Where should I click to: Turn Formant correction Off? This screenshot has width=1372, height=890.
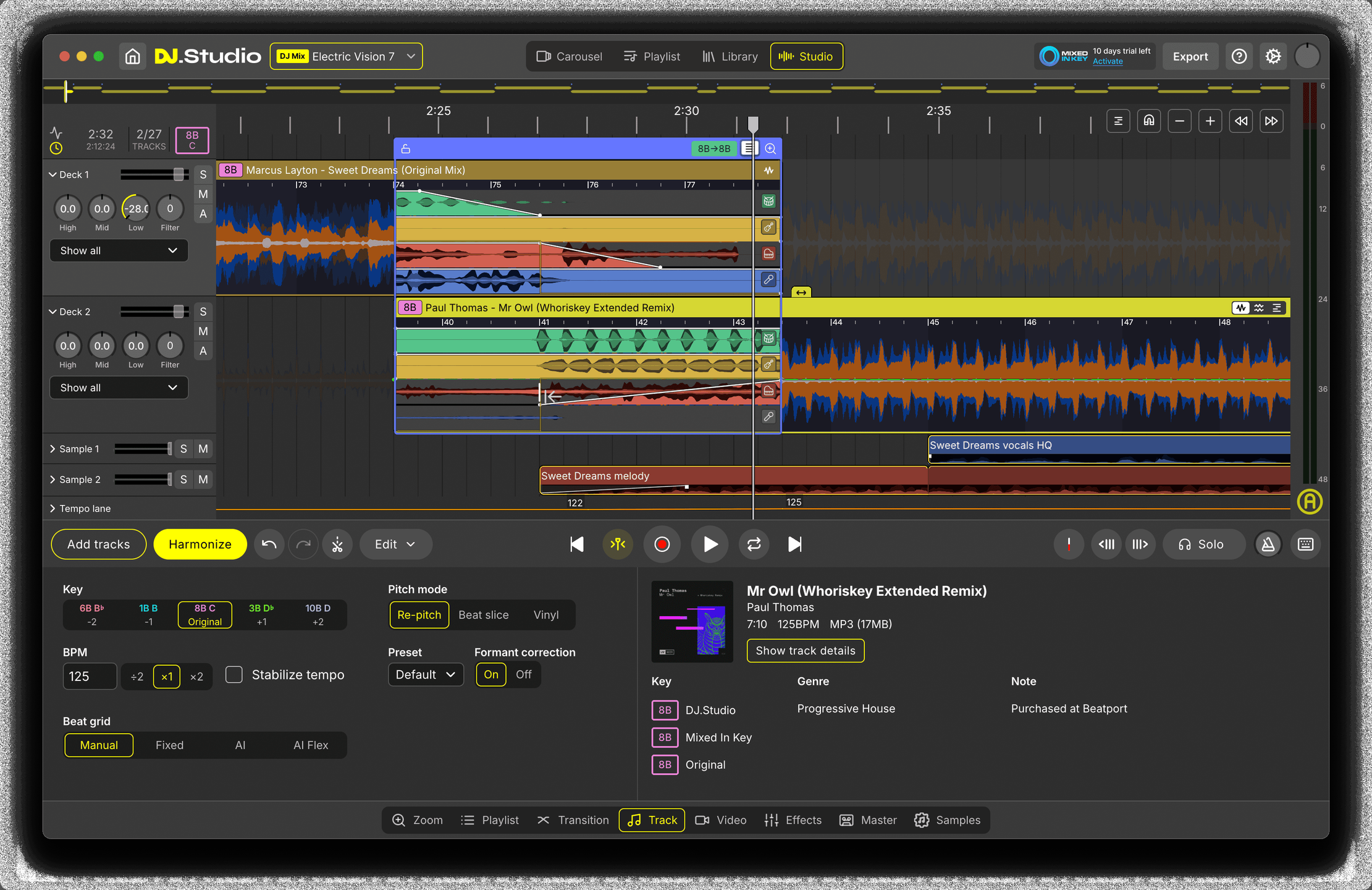[x=523, y=674]
